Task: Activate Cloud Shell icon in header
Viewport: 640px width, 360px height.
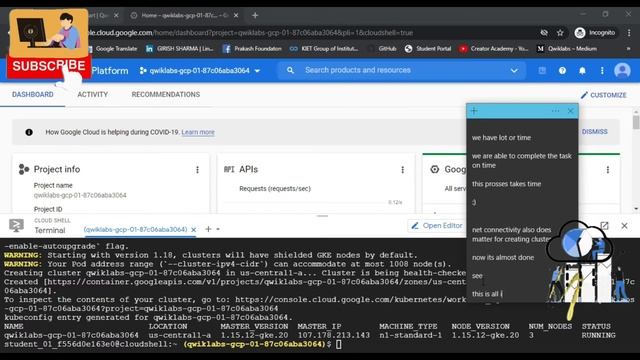Action: pyautogui.click(x=542, y=71)
